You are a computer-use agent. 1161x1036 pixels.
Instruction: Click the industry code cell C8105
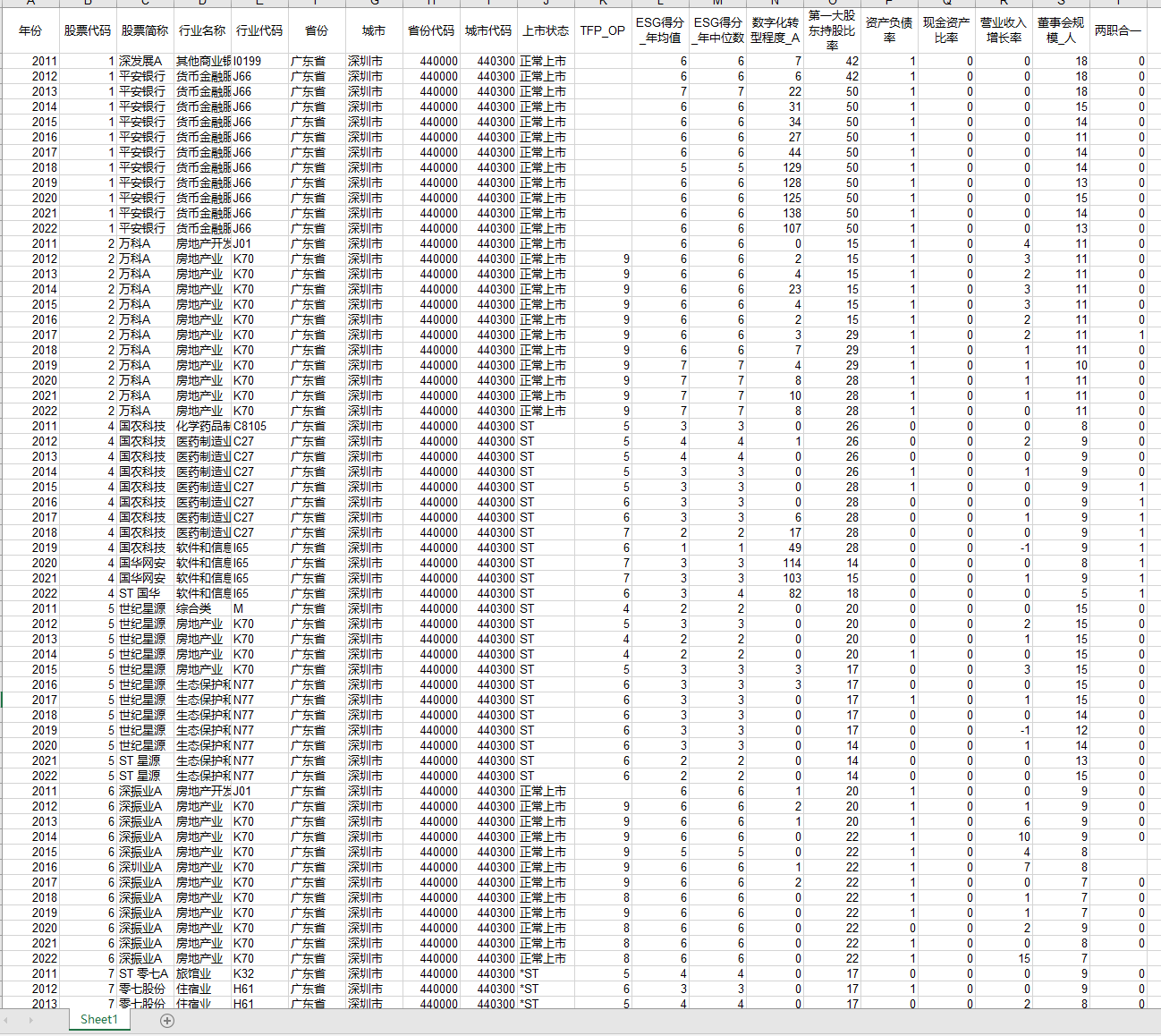pos(259,426)
